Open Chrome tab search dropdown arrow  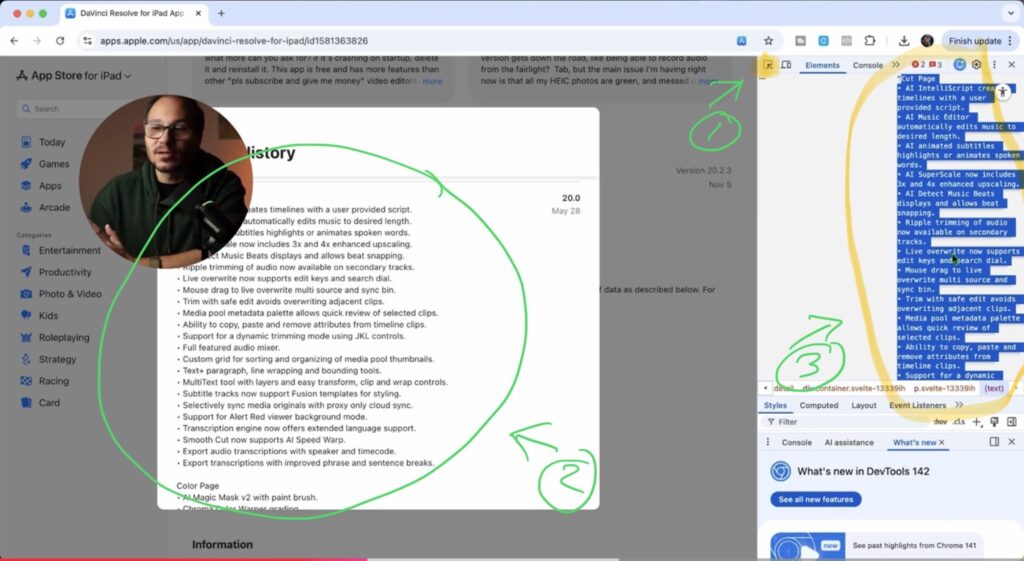pyautogui.click(x=1011, y=13)
